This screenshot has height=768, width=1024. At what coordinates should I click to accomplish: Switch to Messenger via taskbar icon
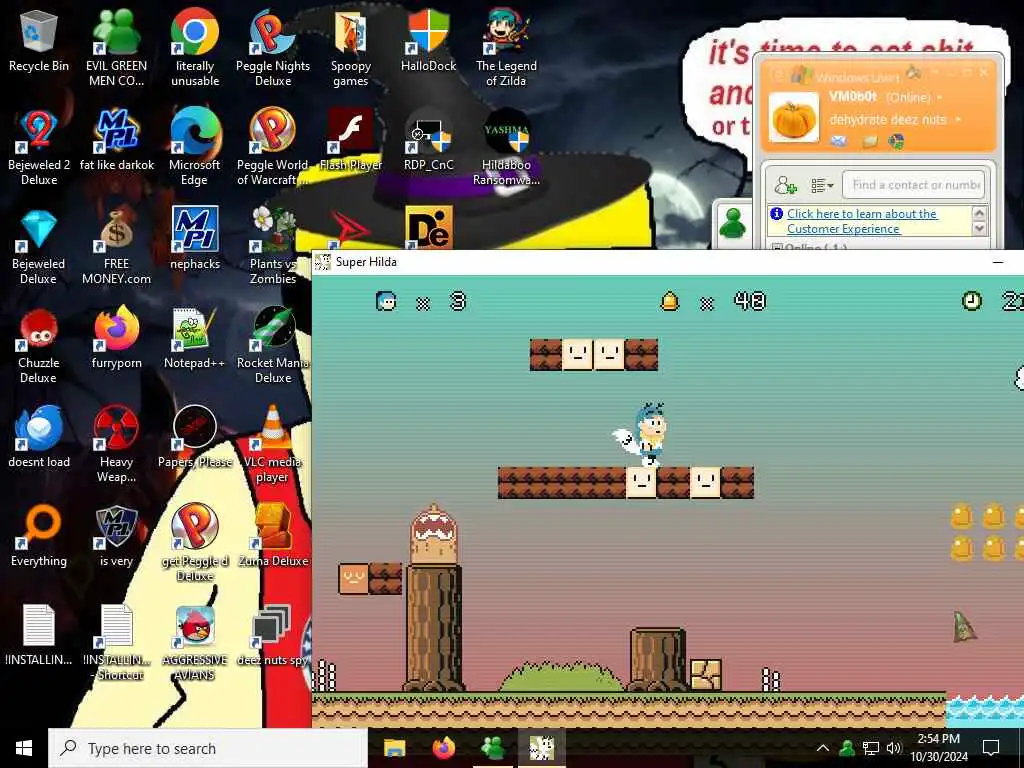[493, 748]
